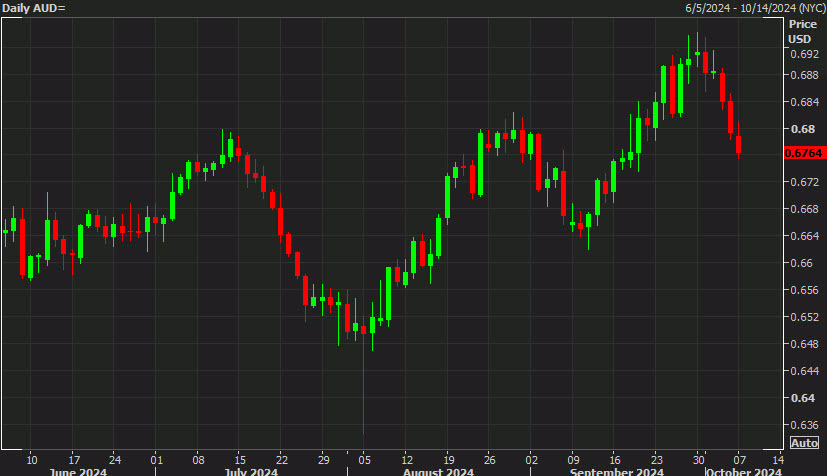Click the 0.656 price axis value

coord(804,290)
